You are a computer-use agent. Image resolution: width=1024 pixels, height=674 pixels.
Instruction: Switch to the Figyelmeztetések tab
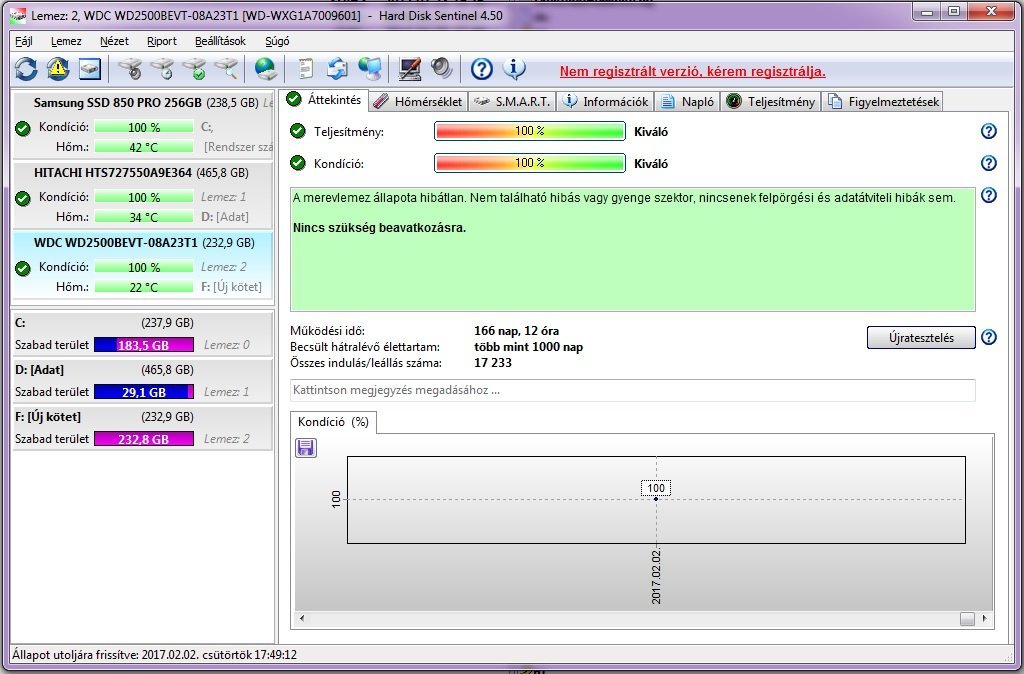(x=883, y=102)
